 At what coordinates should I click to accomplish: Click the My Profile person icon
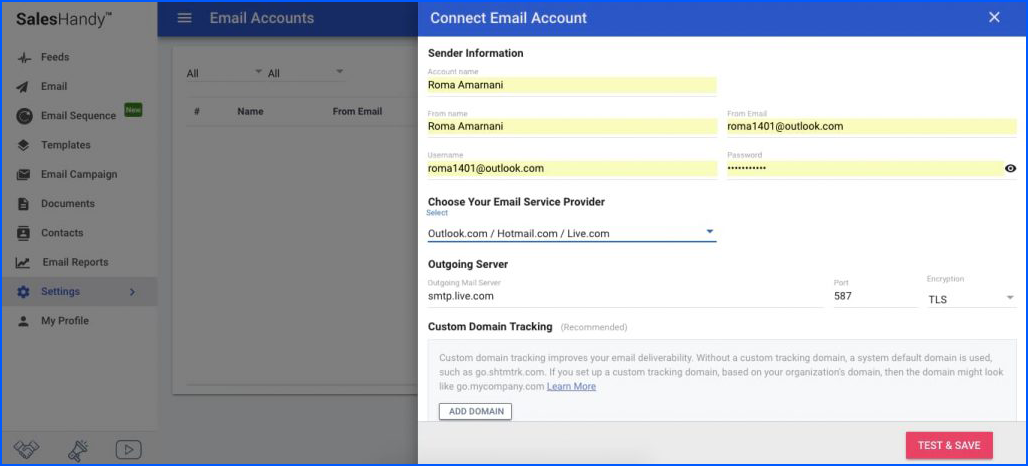[24, 321]
